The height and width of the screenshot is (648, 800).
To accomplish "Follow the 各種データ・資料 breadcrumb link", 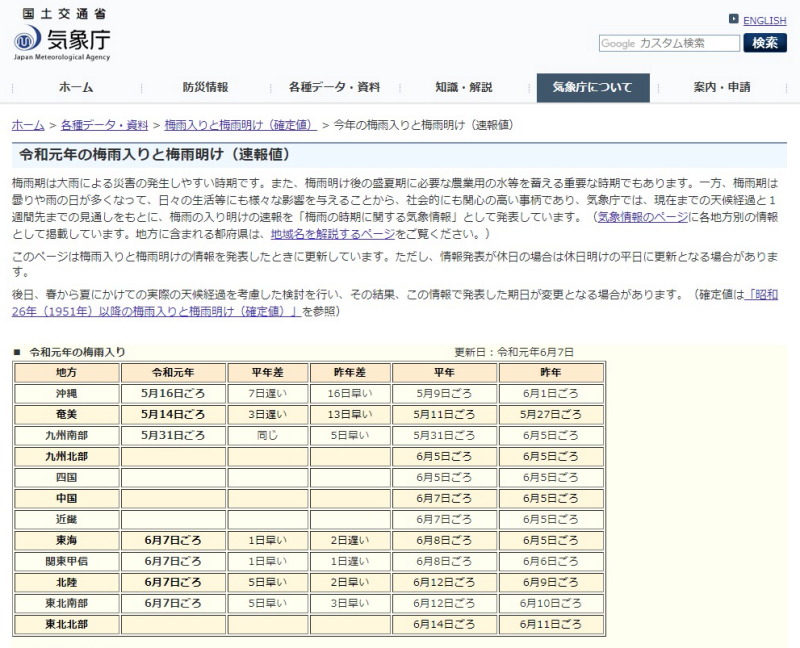I will pos(104,125).
